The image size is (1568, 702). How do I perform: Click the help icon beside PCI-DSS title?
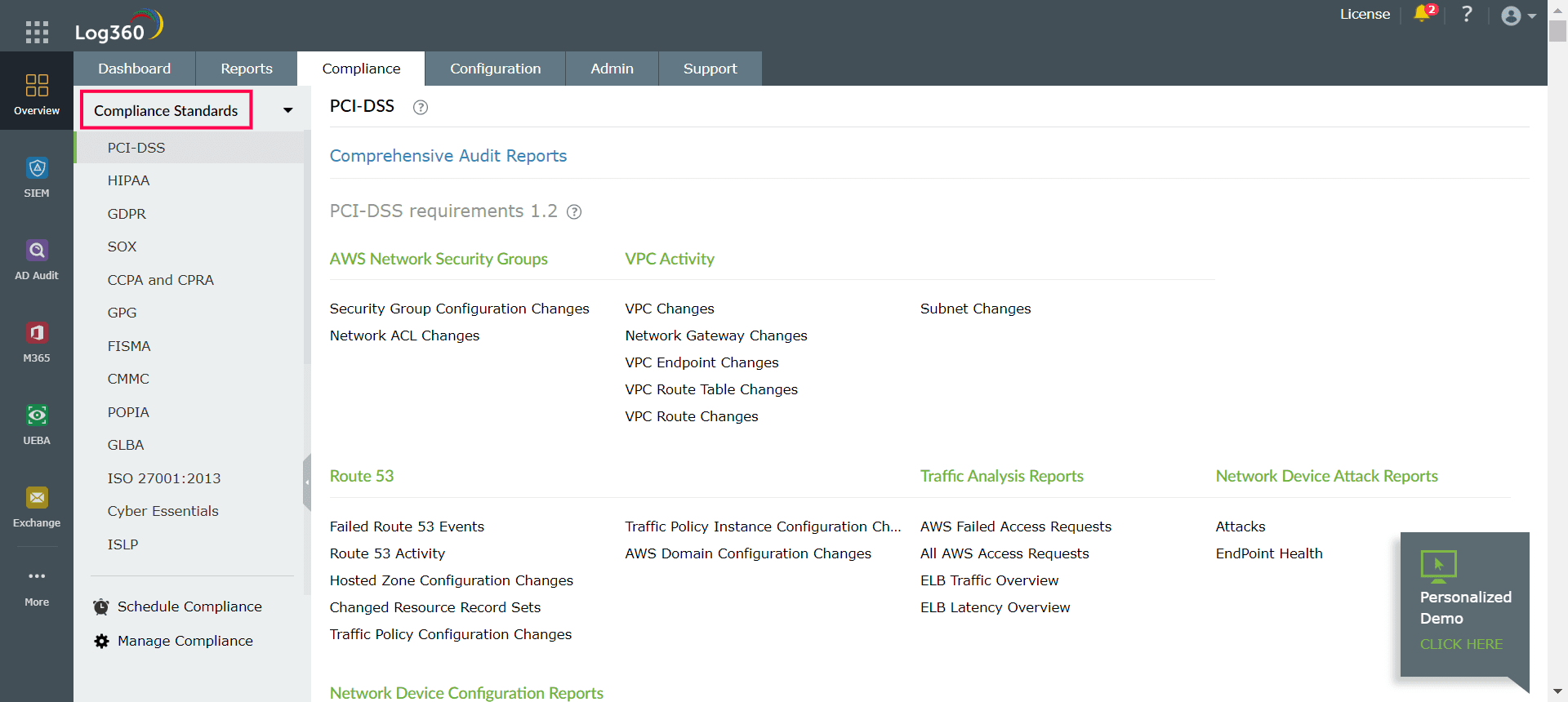[421, 108]
